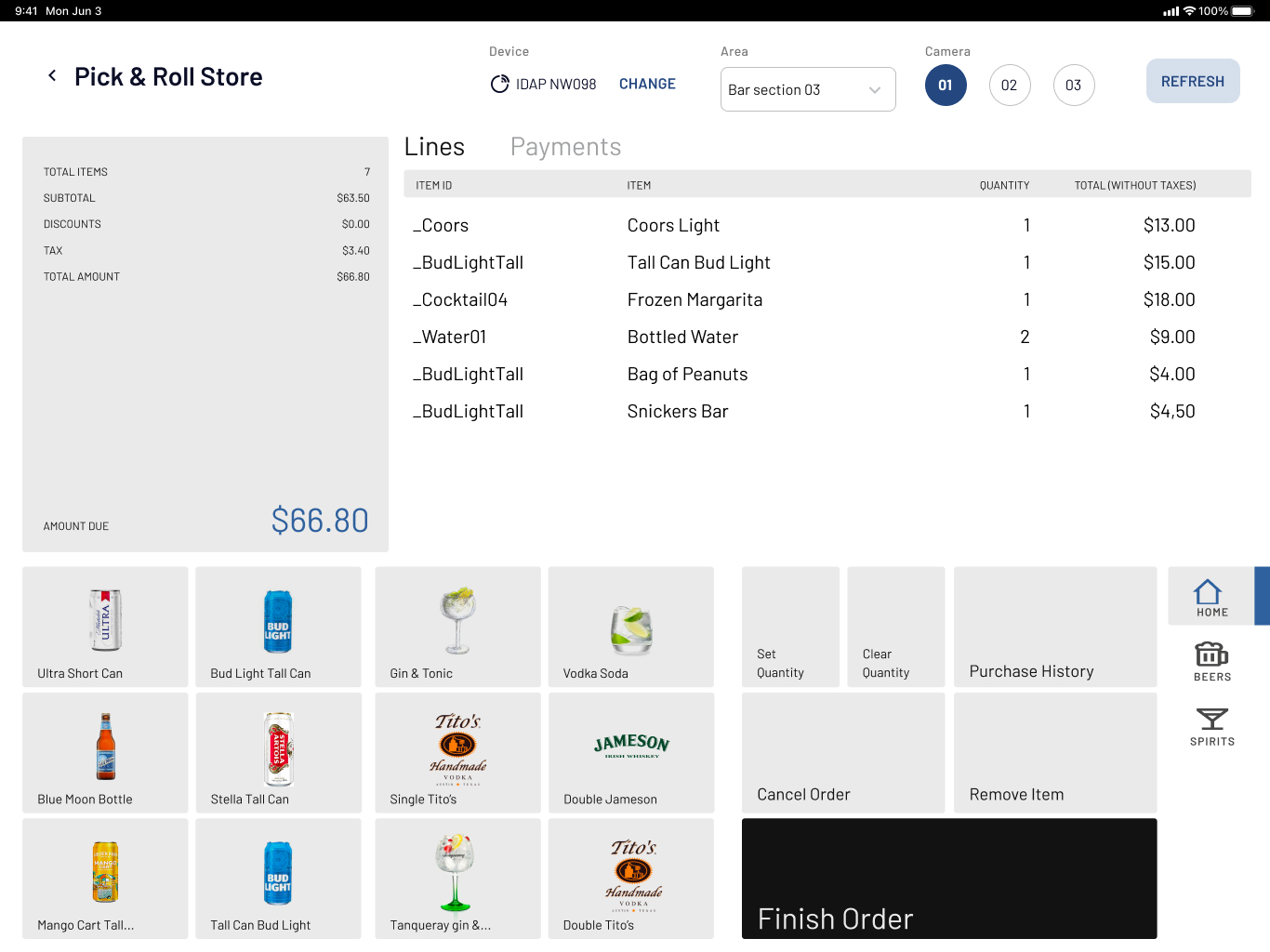Choose the Stella Tall Can item

click(x=278, y=752)
